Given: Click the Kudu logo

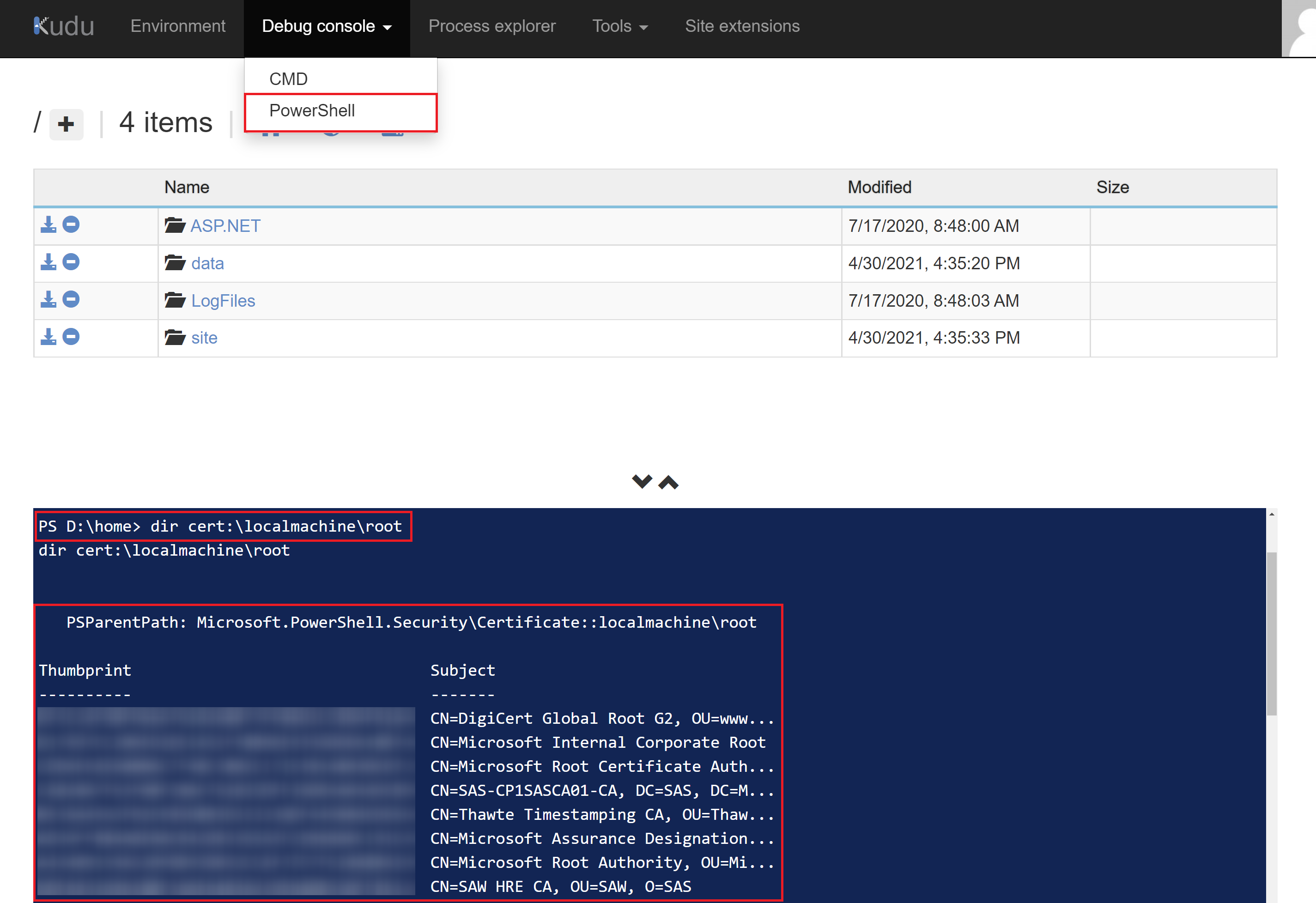Looking at the screenshot, I should pos(64,25).
